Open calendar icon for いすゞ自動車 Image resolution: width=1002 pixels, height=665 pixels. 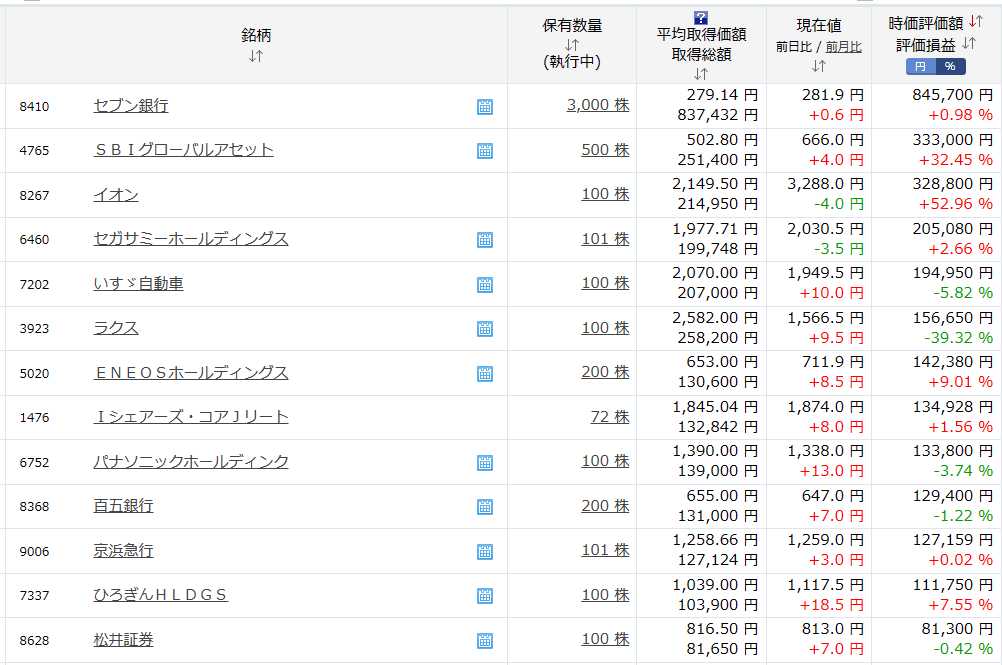[485, 284]
